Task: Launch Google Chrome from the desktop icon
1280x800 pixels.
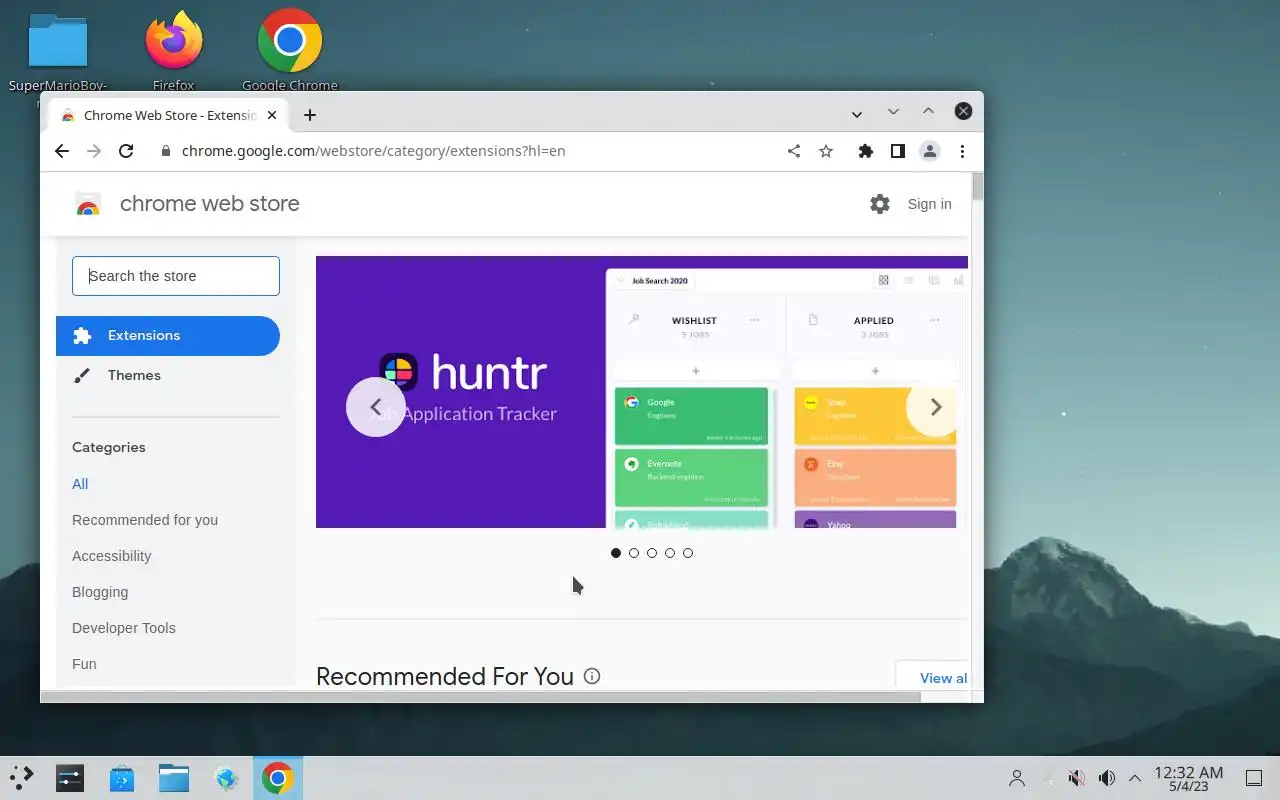Action: pyautogui.click(x=290, y=50)
